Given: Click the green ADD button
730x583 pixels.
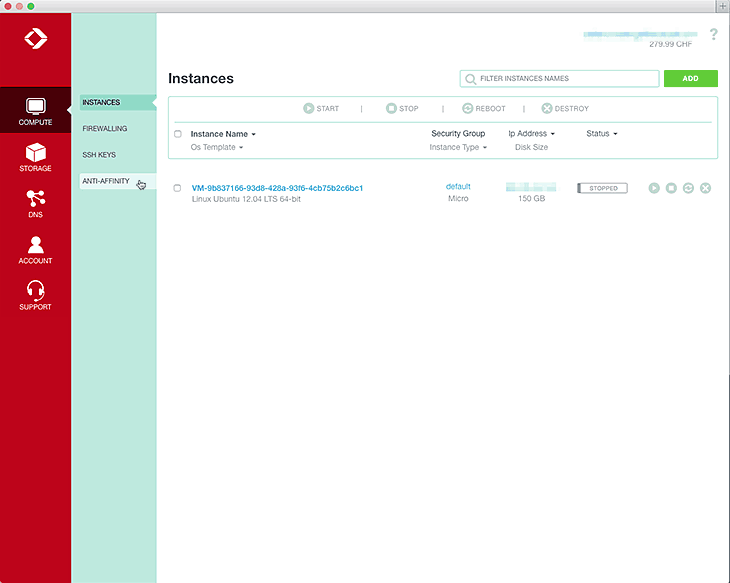Looking at the screenshot, I should (x=690, y=78).
